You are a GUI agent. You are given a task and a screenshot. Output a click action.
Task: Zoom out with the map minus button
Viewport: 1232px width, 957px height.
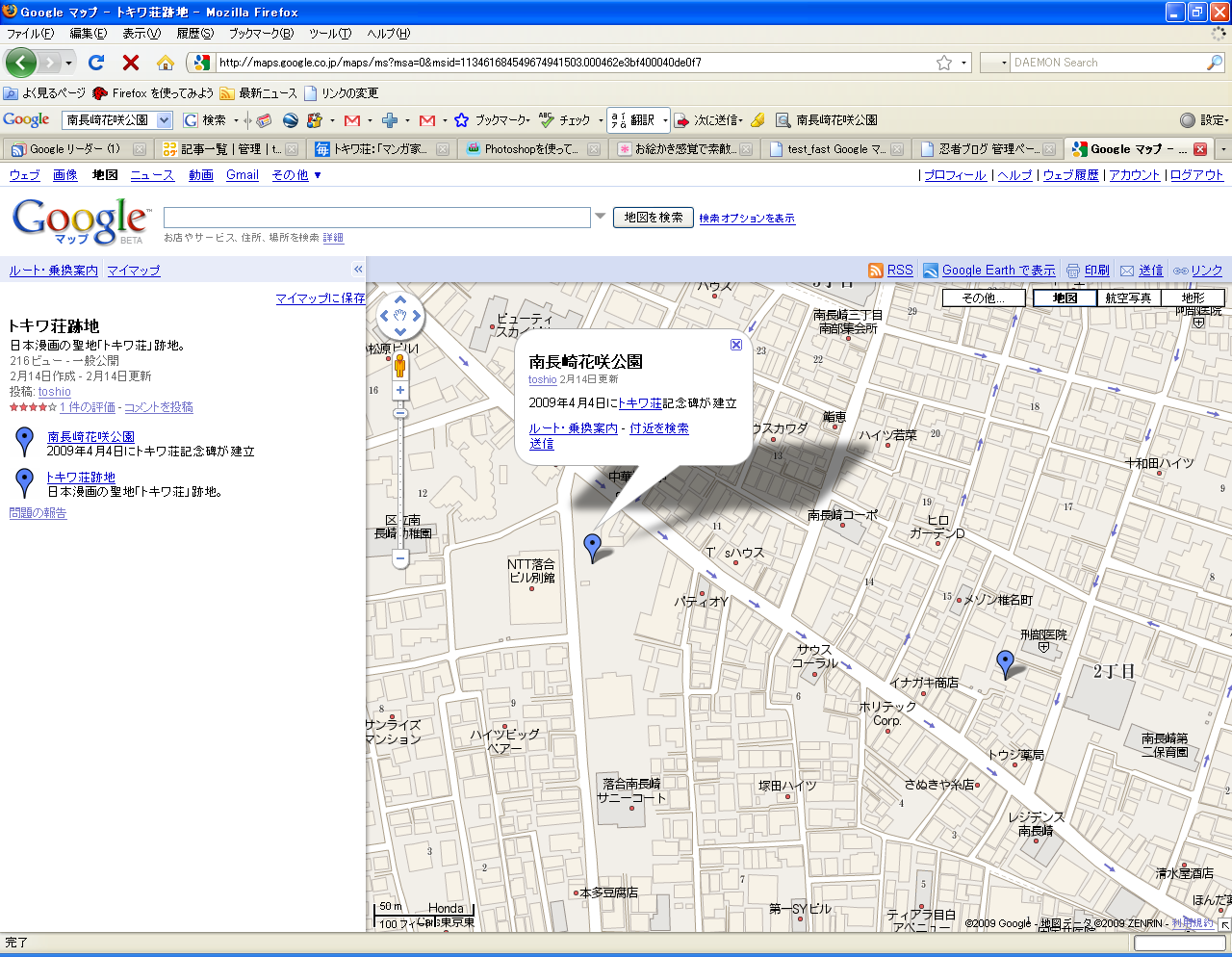(400, 558)
